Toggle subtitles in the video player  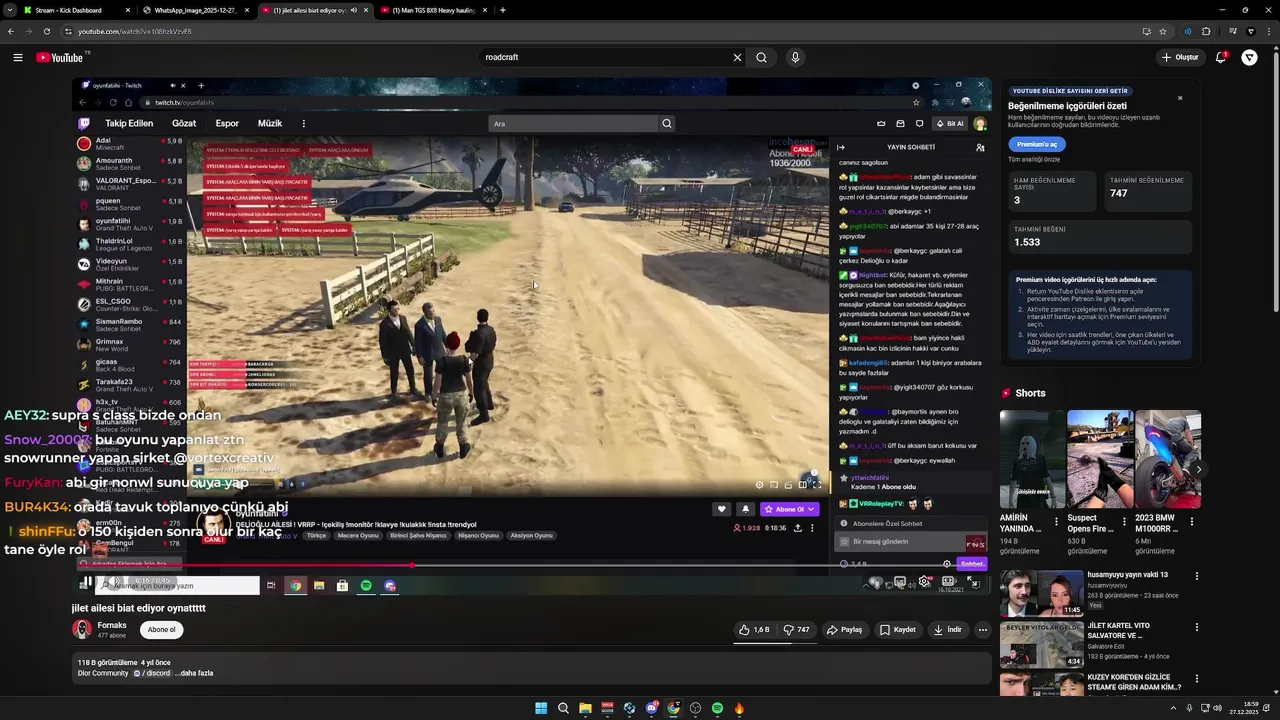click(x=900, y=582)
